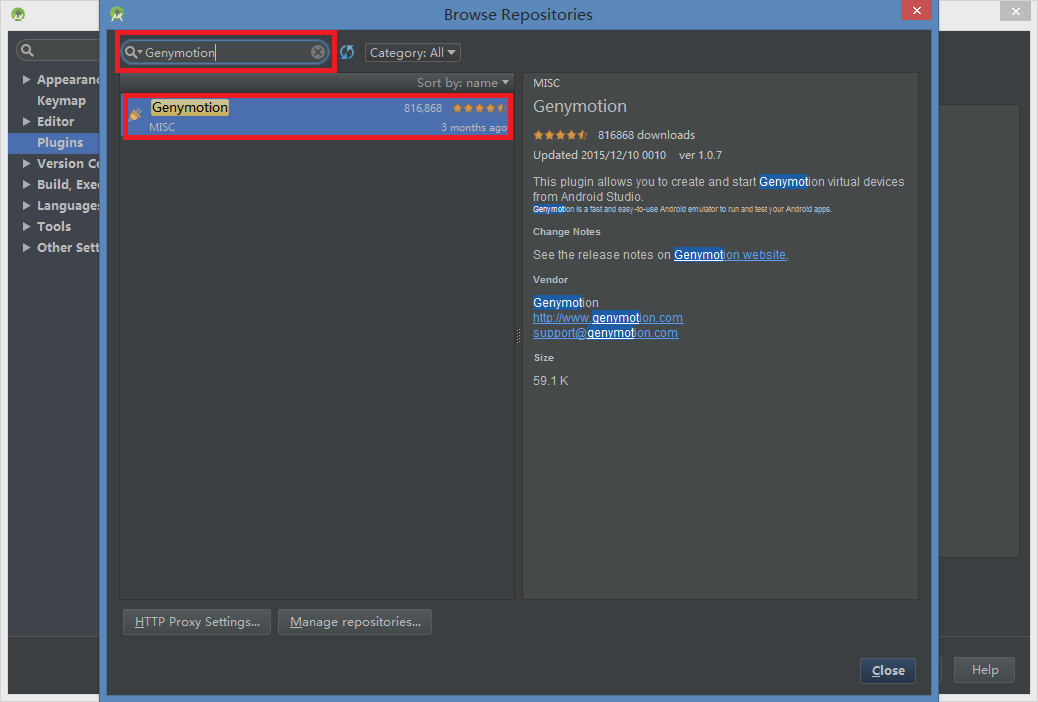Viewport: 1038px width, 702px height.
Task: Open the http://www.genymotion.com link
Action: tap(608, 318)
